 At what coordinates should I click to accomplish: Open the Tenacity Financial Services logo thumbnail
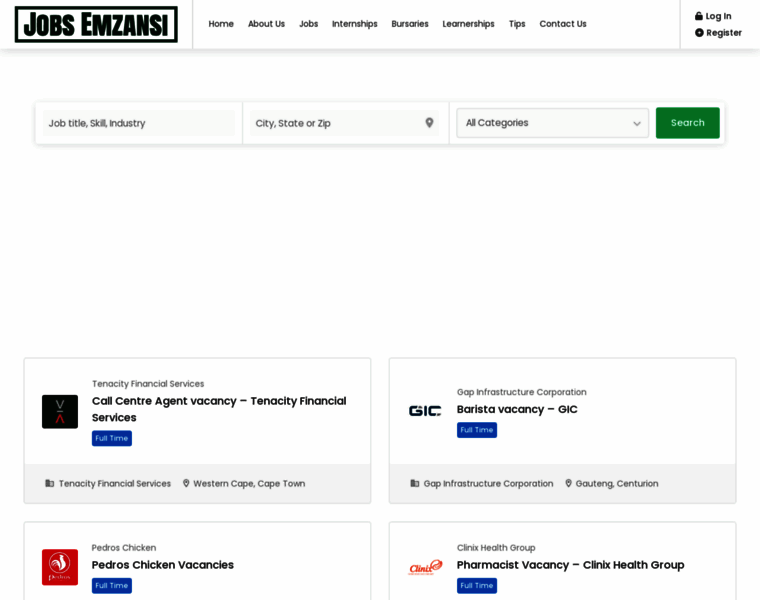(60, 411)
